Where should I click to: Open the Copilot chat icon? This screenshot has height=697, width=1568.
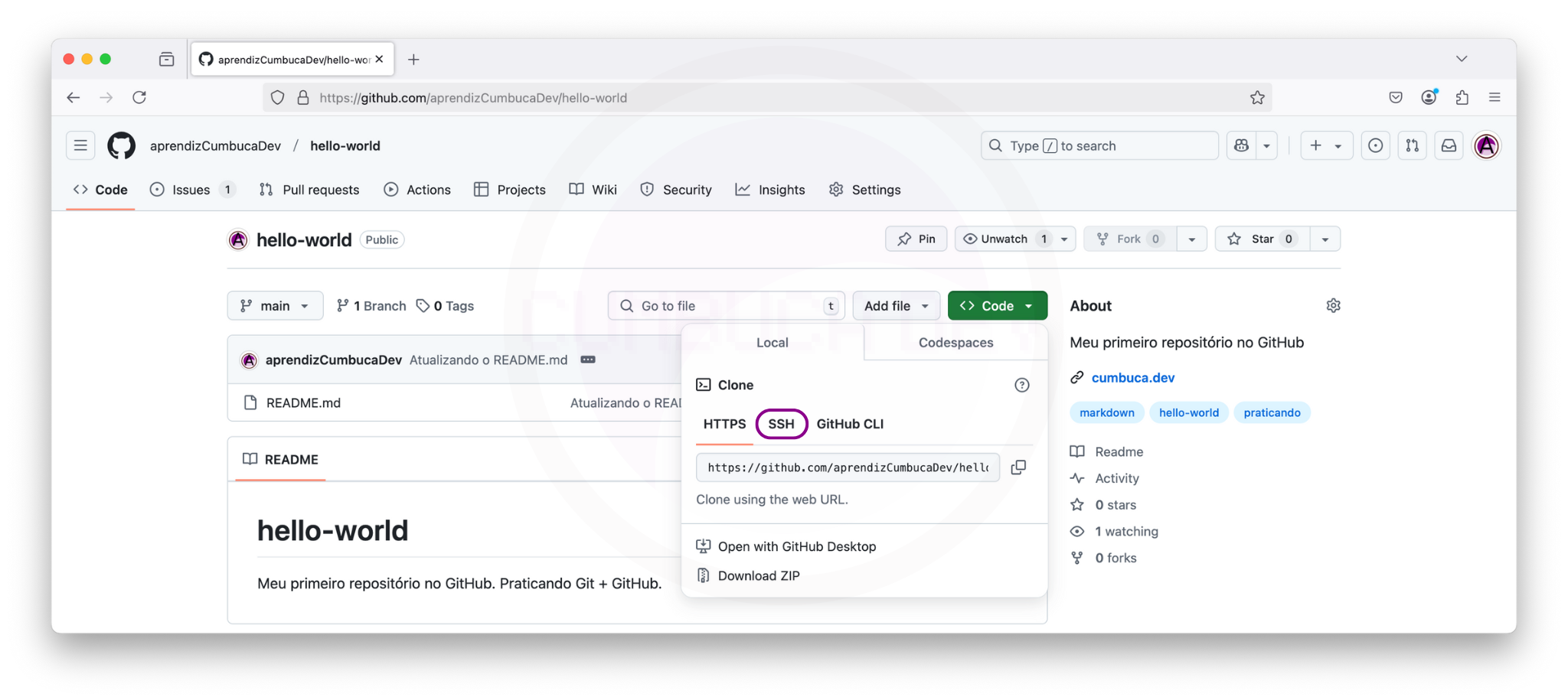click(x=1241, y=145)
